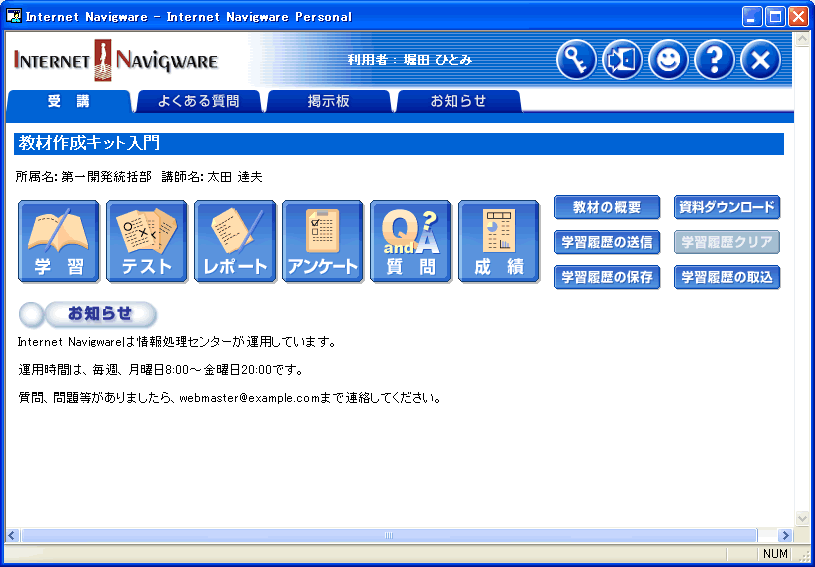Open the レポート (report) icon
The image size is (815, 567).
click(235, 242)
